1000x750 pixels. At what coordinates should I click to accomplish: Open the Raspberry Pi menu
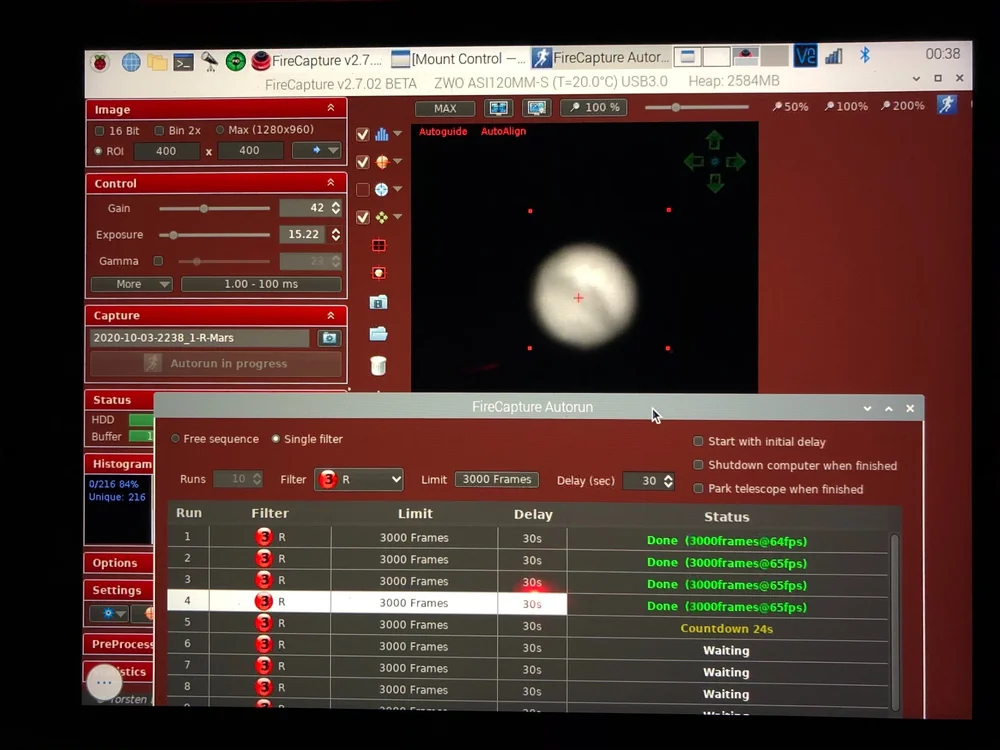point(100,62)
